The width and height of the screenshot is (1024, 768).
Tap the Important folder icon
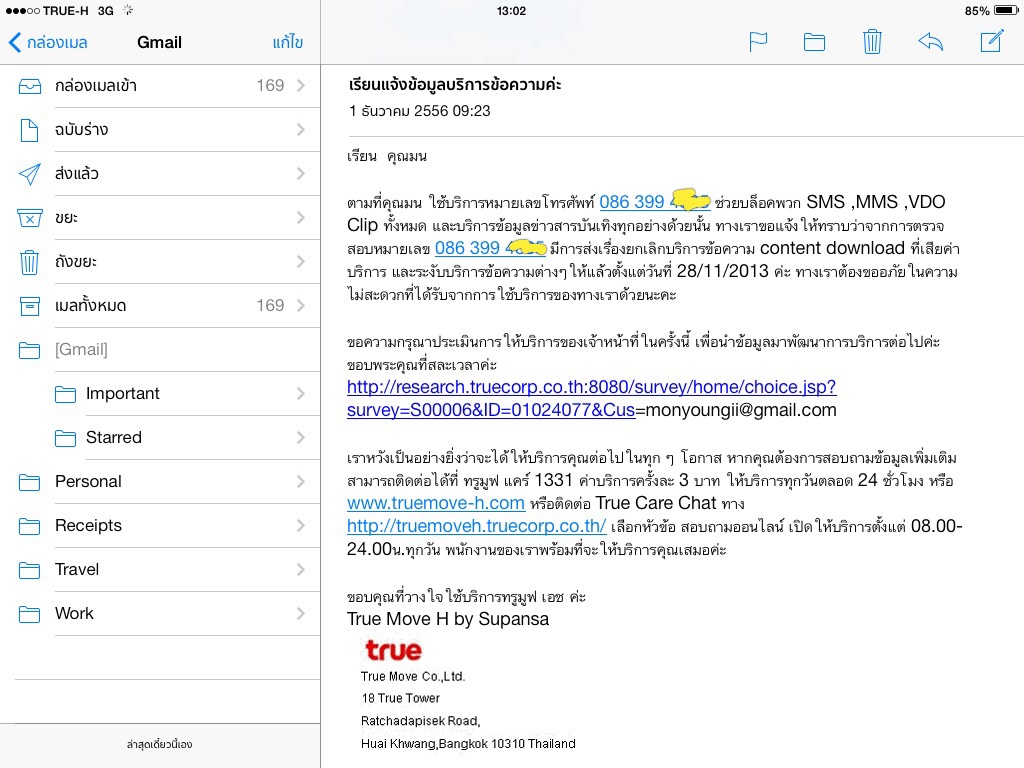point(65,394)
